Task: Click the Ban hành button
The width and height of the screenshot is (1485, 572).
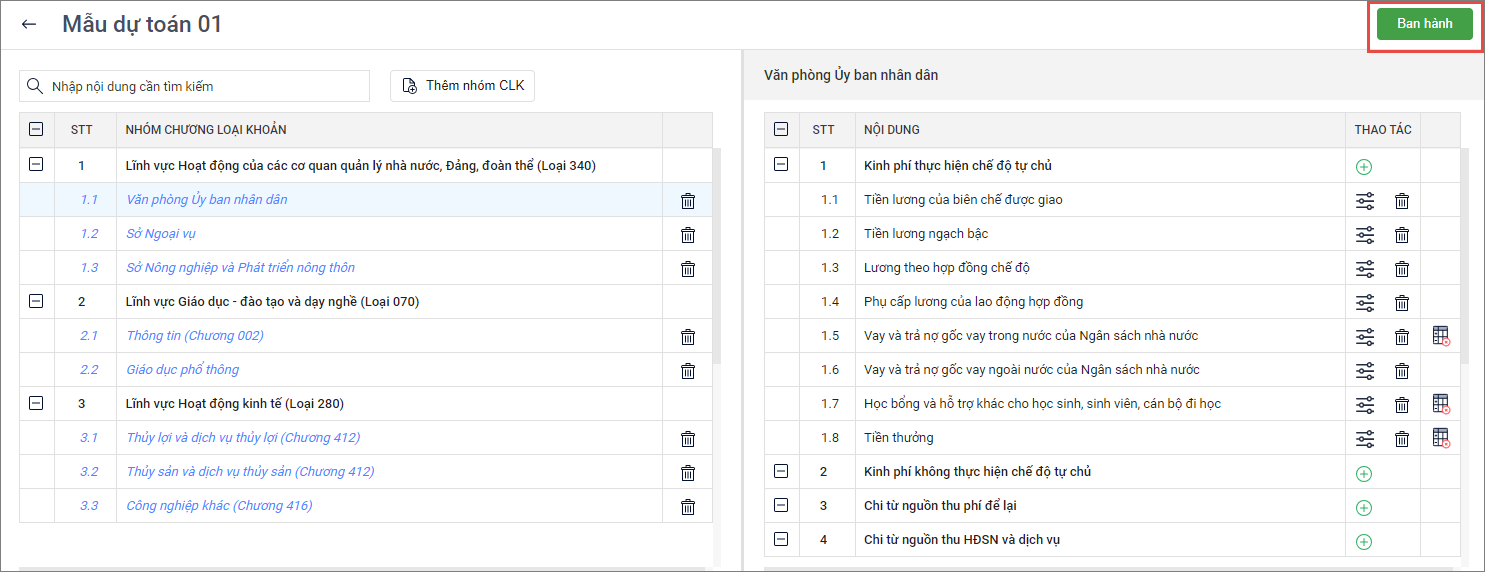Action: pyautogui.click(x=1424, y=24)
